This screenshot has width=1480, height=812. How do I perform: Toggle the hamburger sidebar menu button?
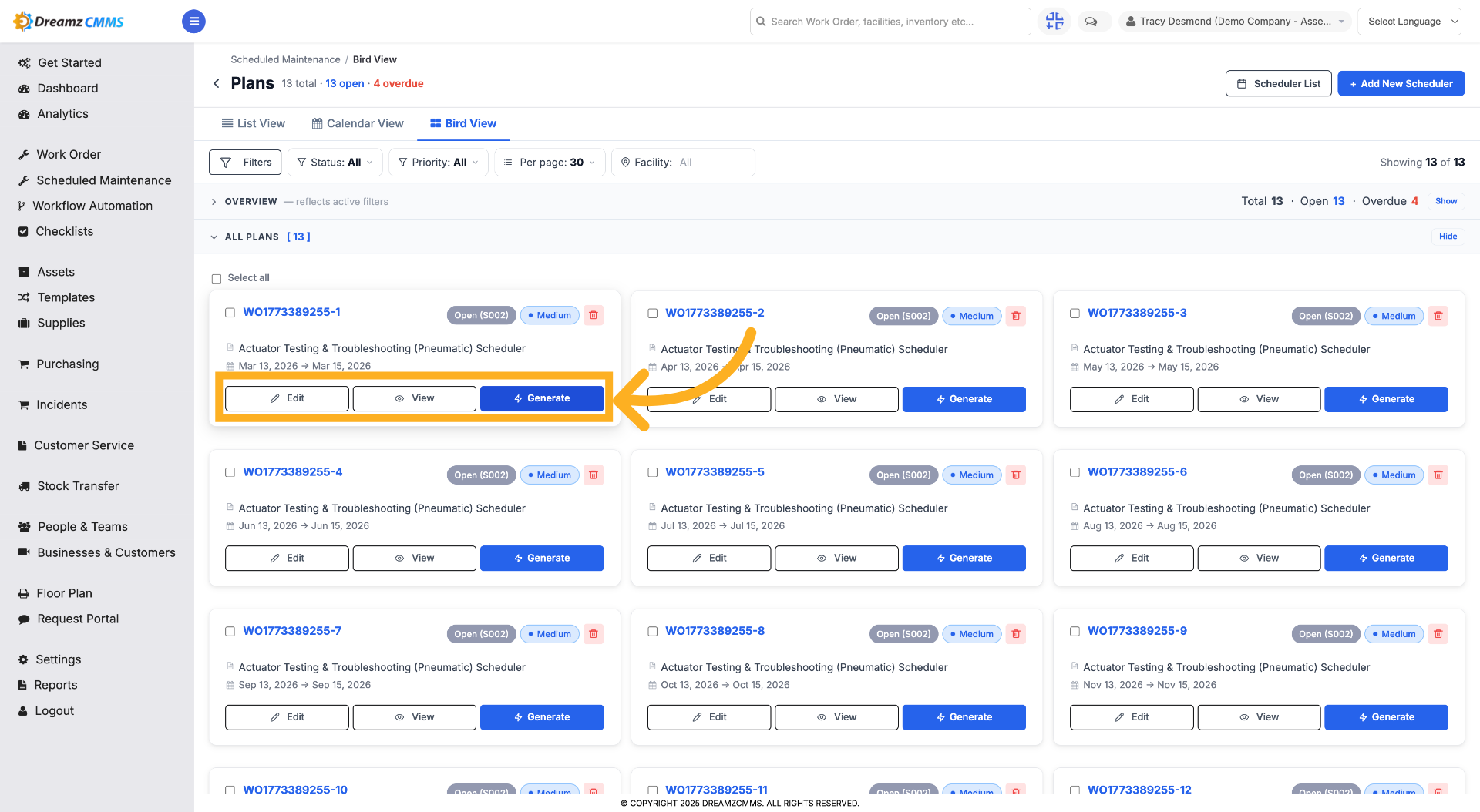193,22
